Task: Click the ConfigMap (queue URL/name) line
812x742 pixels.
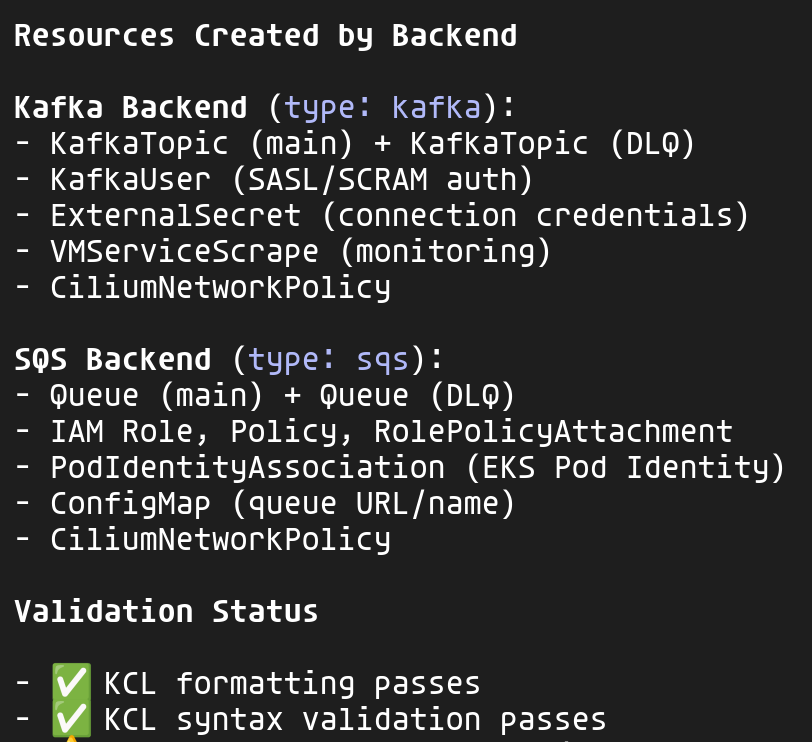Action: [283, 504]
